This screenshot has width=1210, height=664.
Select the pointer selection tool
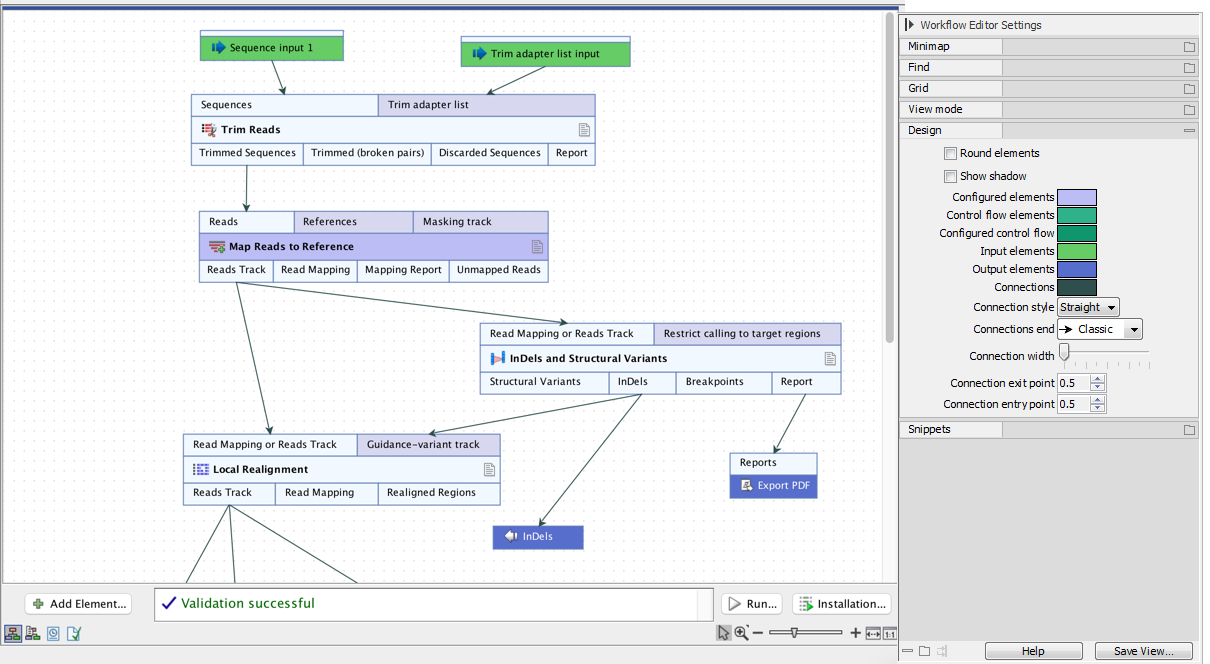[724, 632]
